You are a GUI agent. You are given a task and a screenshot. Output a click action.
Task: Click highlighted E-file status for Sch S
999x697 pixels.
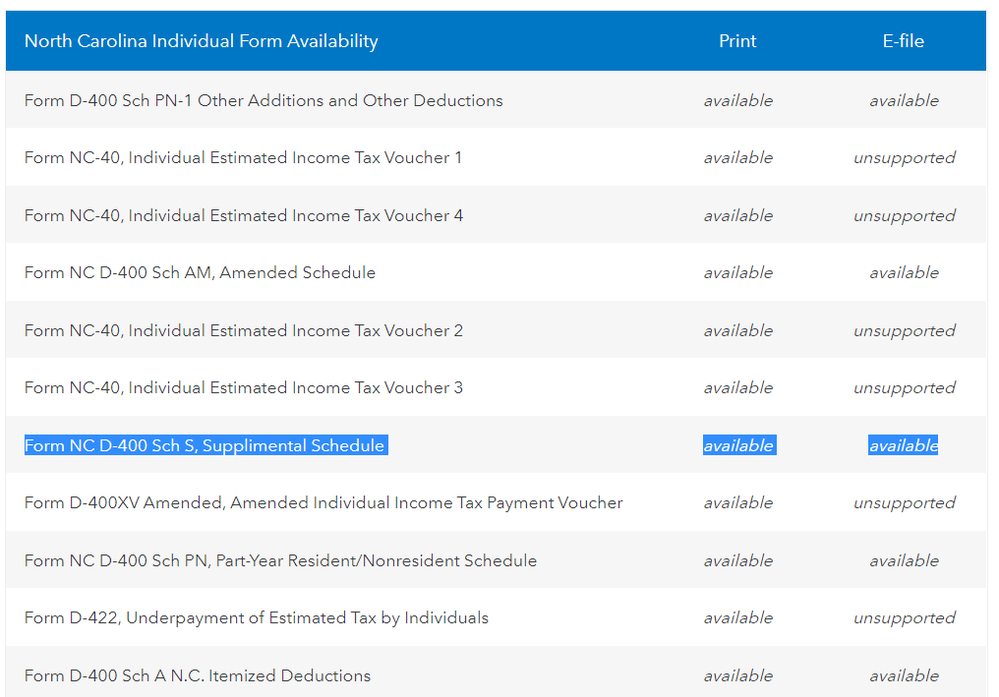tap(903, 446)
